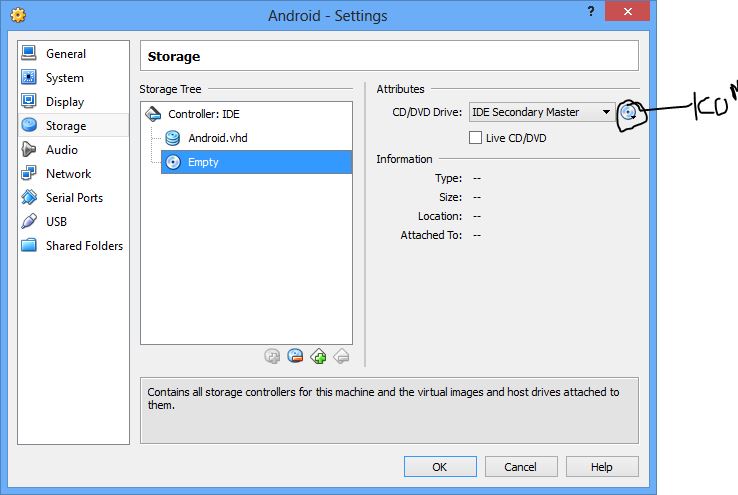This screenshot has width=738, height=495.
Task: Confirm settings with the OK button
Action: [440, 467]
